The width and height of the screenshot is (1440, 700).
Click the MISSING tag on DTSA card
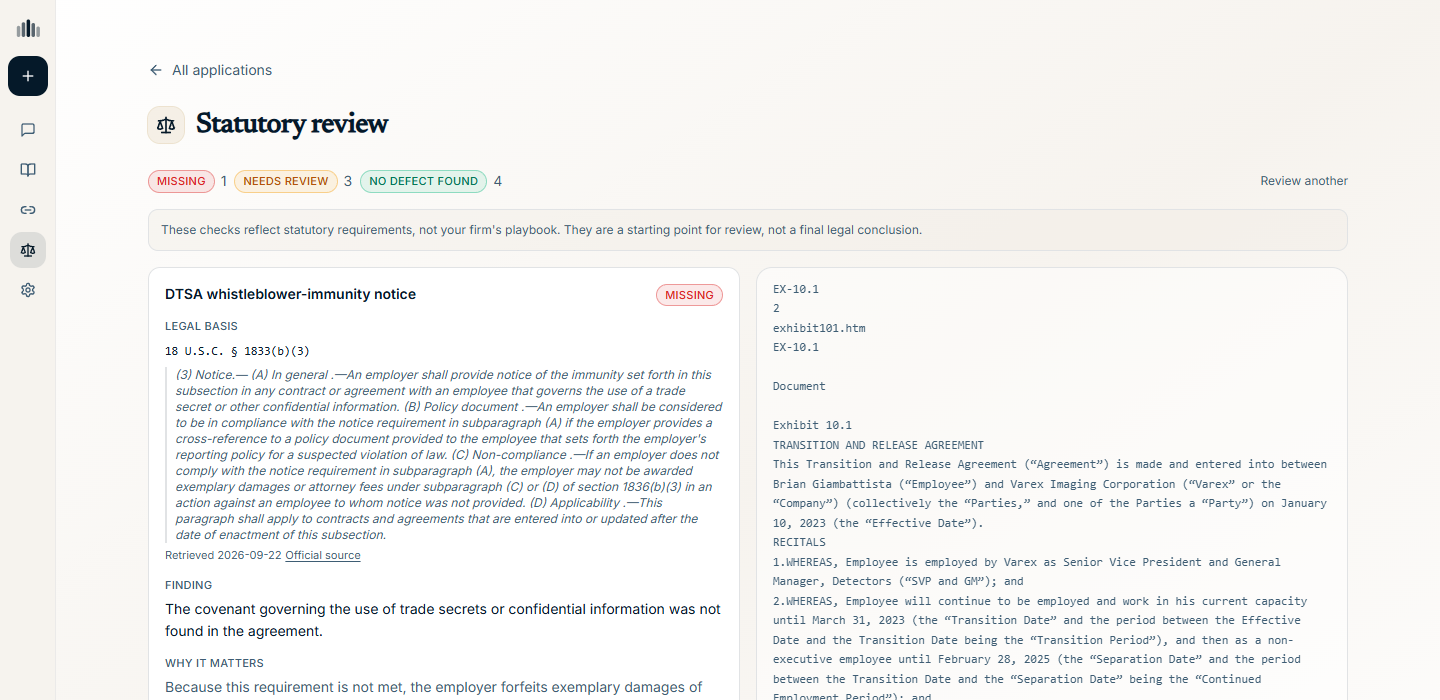tap(689, 295)
